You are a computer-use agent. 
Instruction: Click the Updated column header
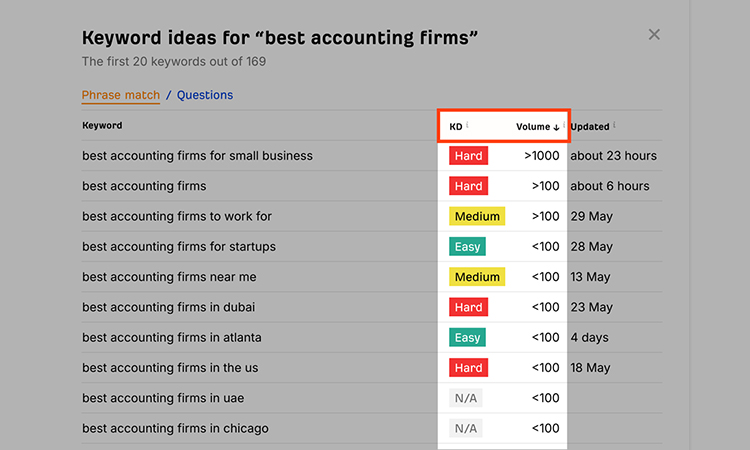589,127
